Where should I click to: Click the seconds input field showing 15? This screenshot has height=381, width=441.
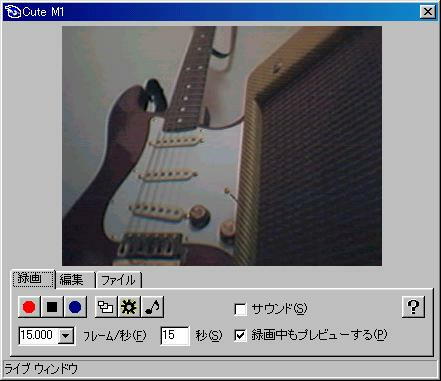[175, 335]
